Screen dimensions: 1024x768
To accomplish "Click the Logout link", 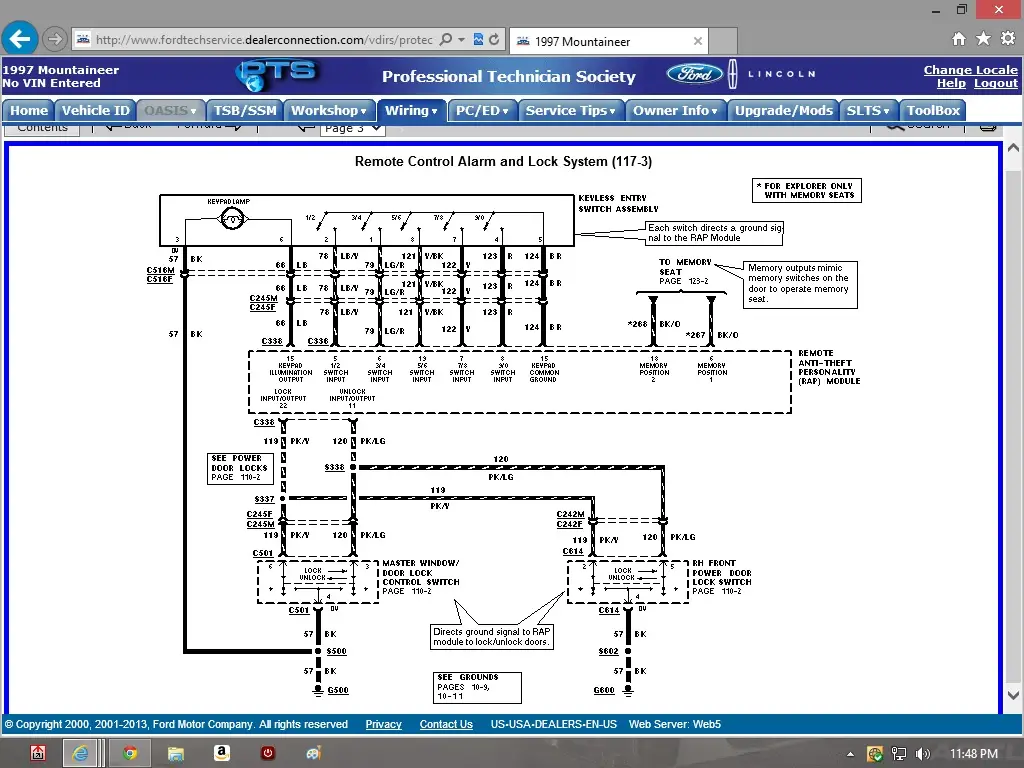I will coord(996,83).
